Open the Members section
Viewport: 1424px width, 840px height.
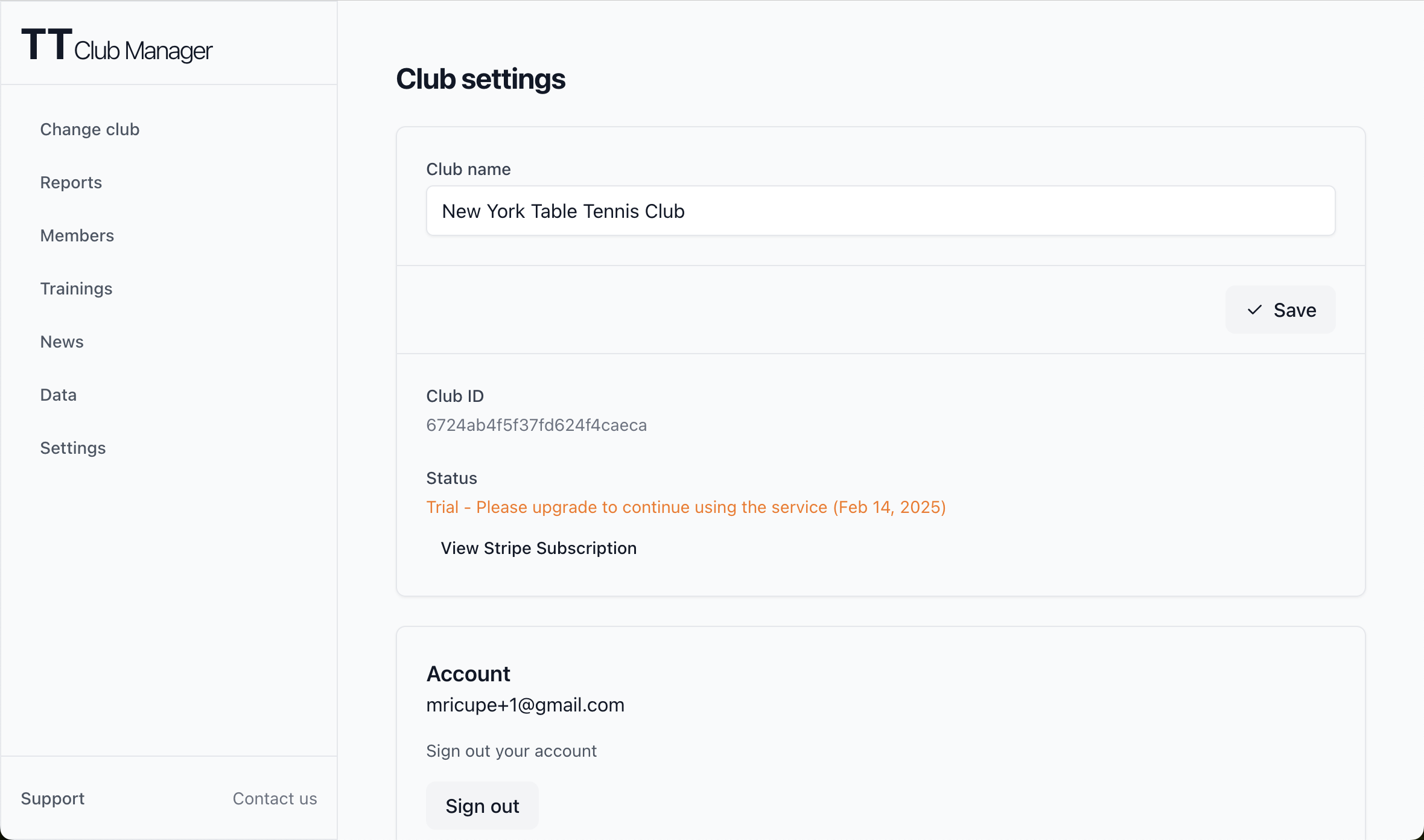click(x=77, y=235)
